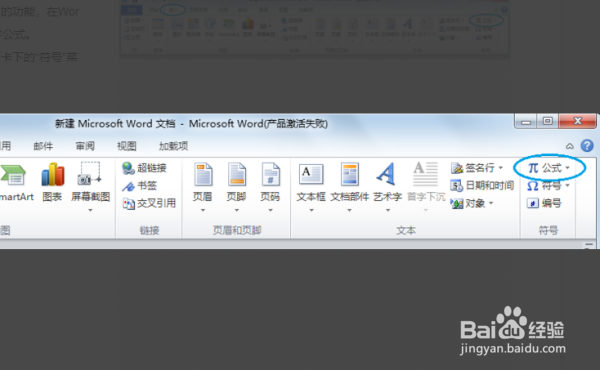The image size is (600, 370).
Task: Switch to the 视图 tab
Action: 127,146
